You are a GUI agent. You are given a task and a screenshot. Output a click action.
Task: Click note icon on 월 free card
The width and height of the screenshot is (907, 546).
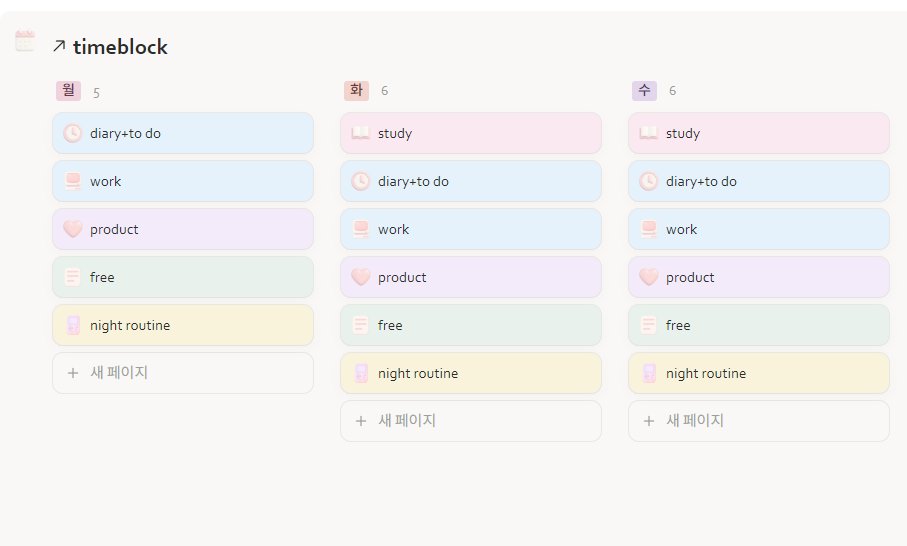click(72, 277)
